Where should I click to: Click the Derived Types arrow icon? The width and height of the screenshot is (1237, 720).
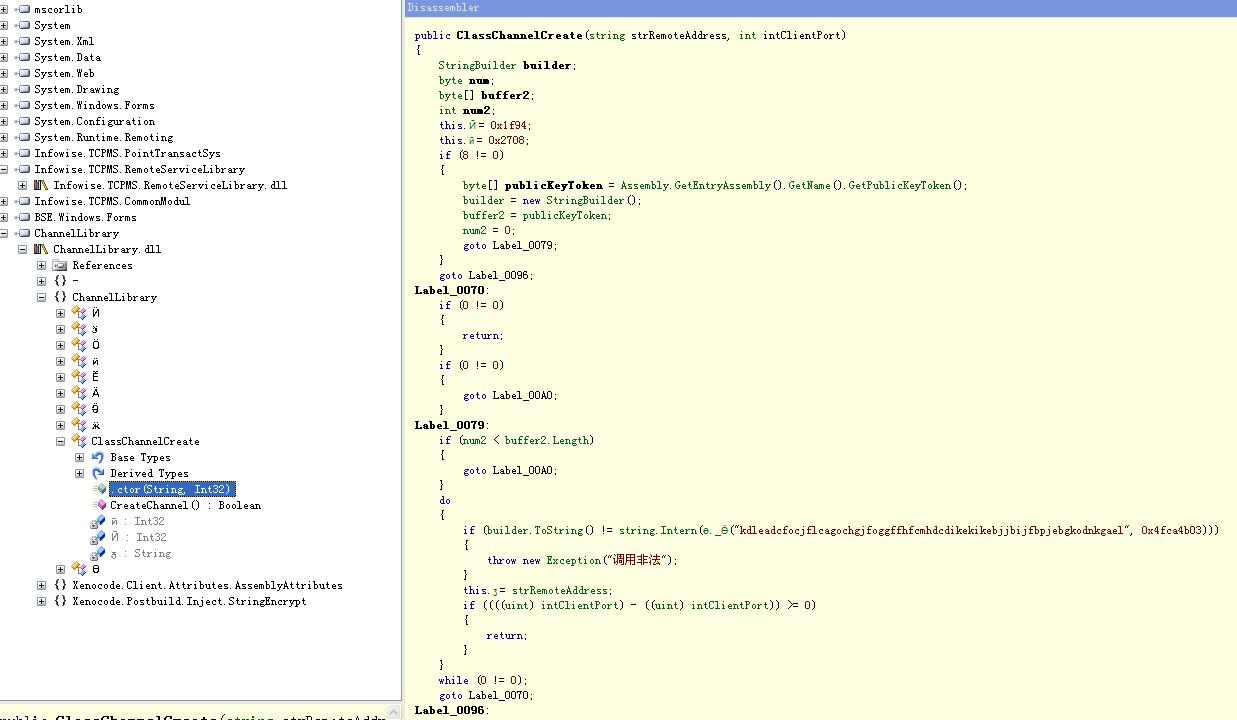click(98, 473)
